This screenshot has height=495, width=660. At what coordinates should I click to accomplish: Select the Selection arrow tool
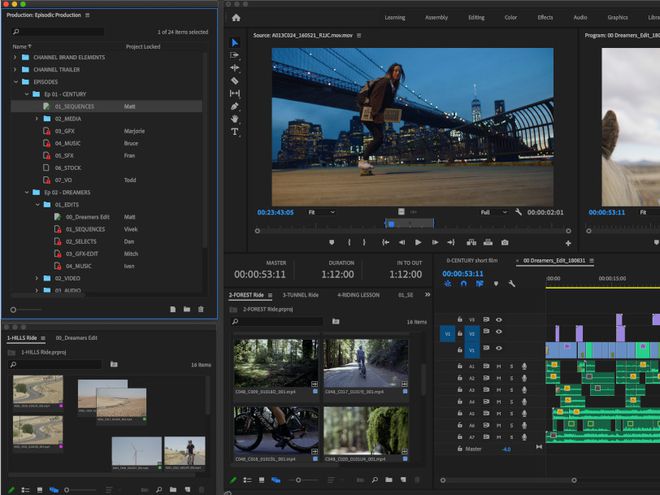click(234, 43)
